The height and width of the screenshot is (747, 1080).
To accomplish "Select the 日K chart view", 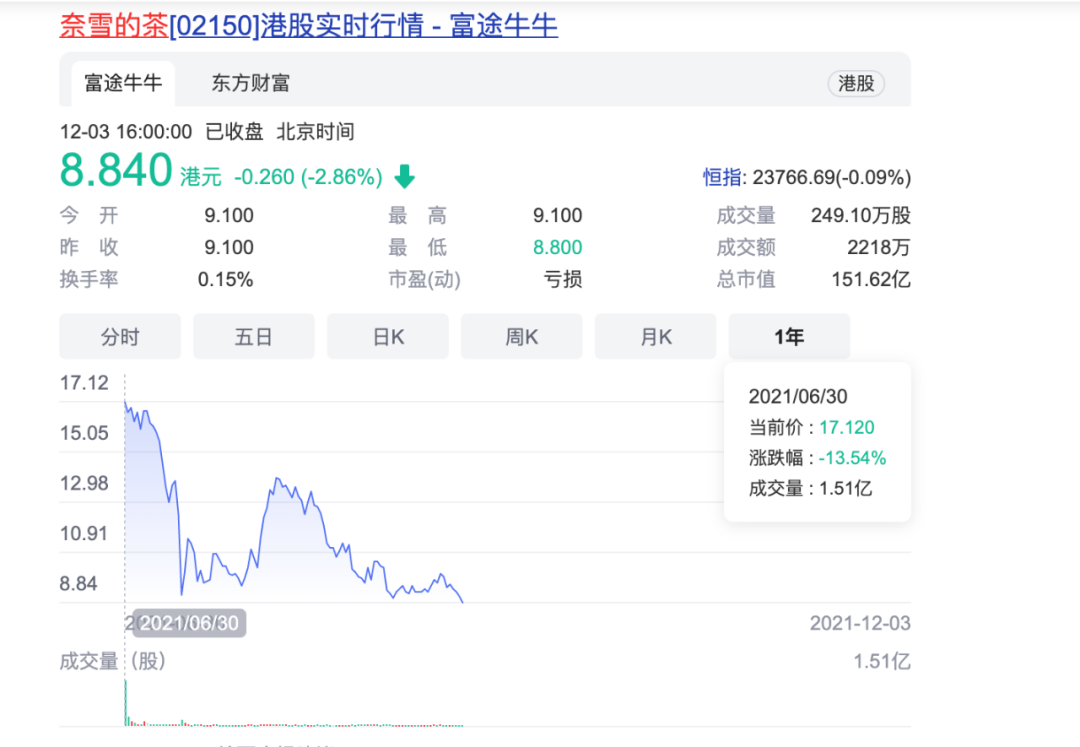I will [388, 337].
